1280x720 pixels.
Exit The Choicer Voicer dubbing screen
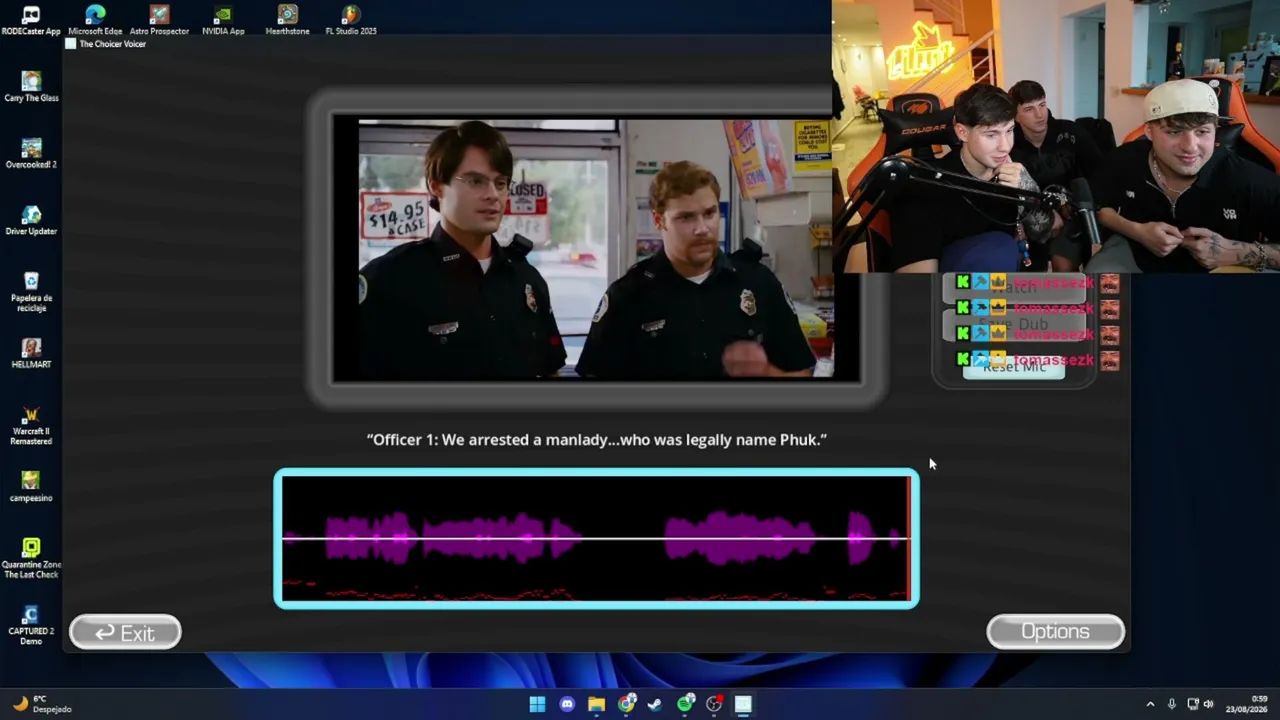tap(125, 632)
